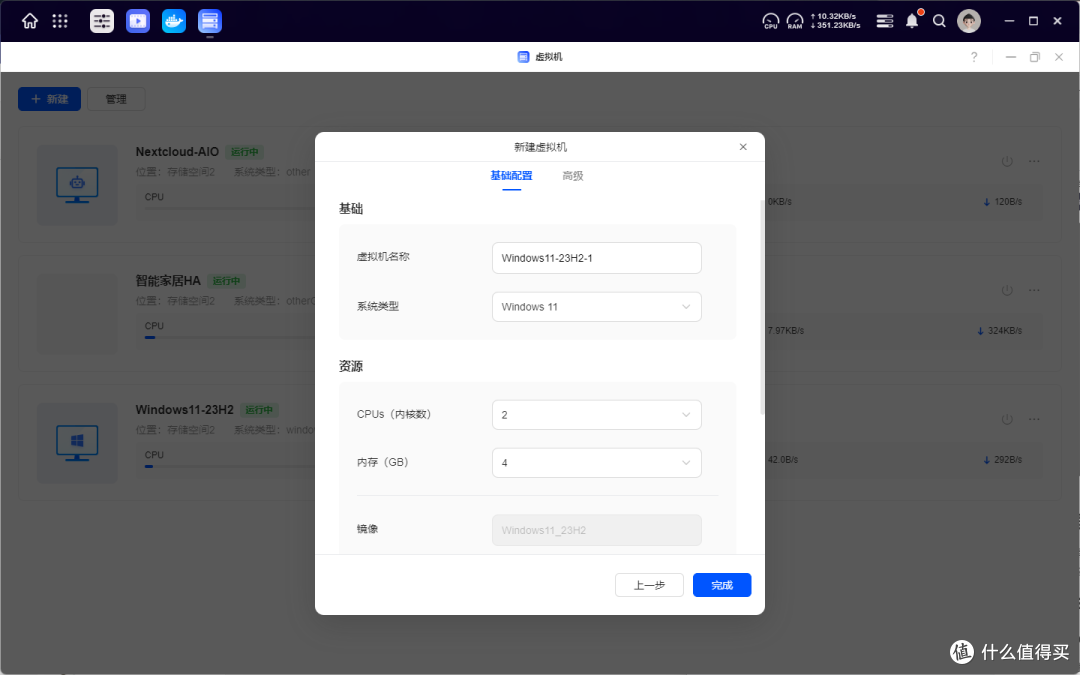This screenshot has width=1080, height=675.
Task: Click the 120B/s download rate
Action: click(x=1002, y=202)
